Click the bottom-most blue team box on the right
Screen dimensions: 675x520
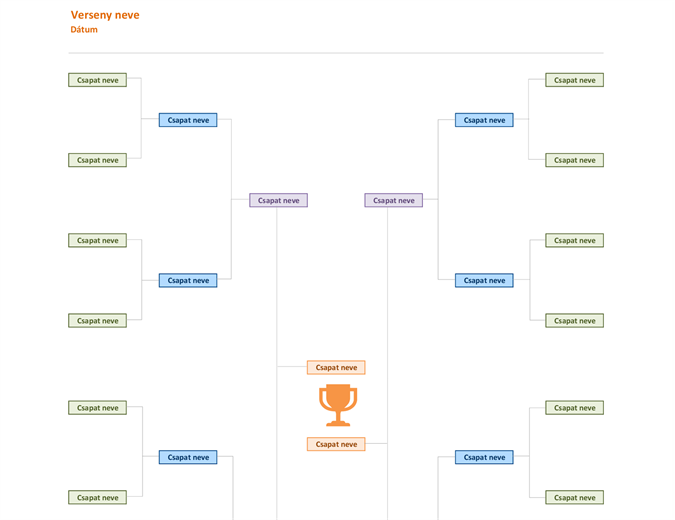click(x=484, y=457)
